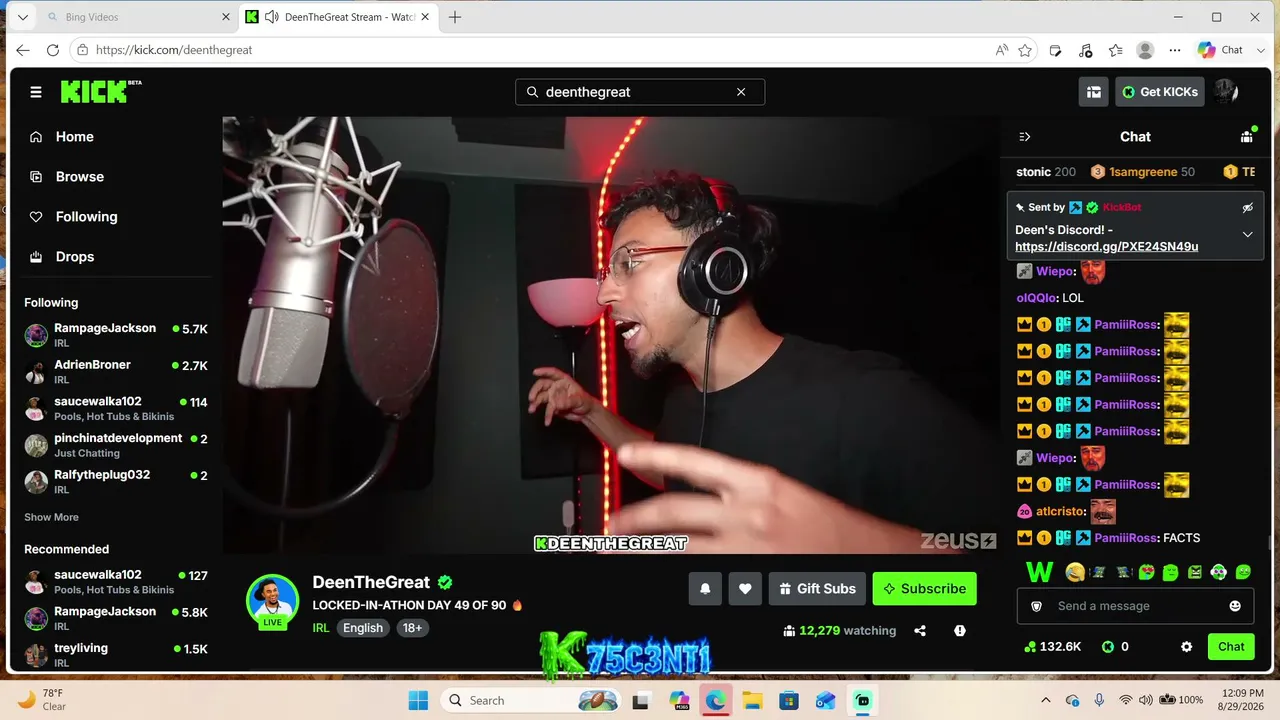
Task: Click the Send a message chat input
Action: (x=1135, y=606)
